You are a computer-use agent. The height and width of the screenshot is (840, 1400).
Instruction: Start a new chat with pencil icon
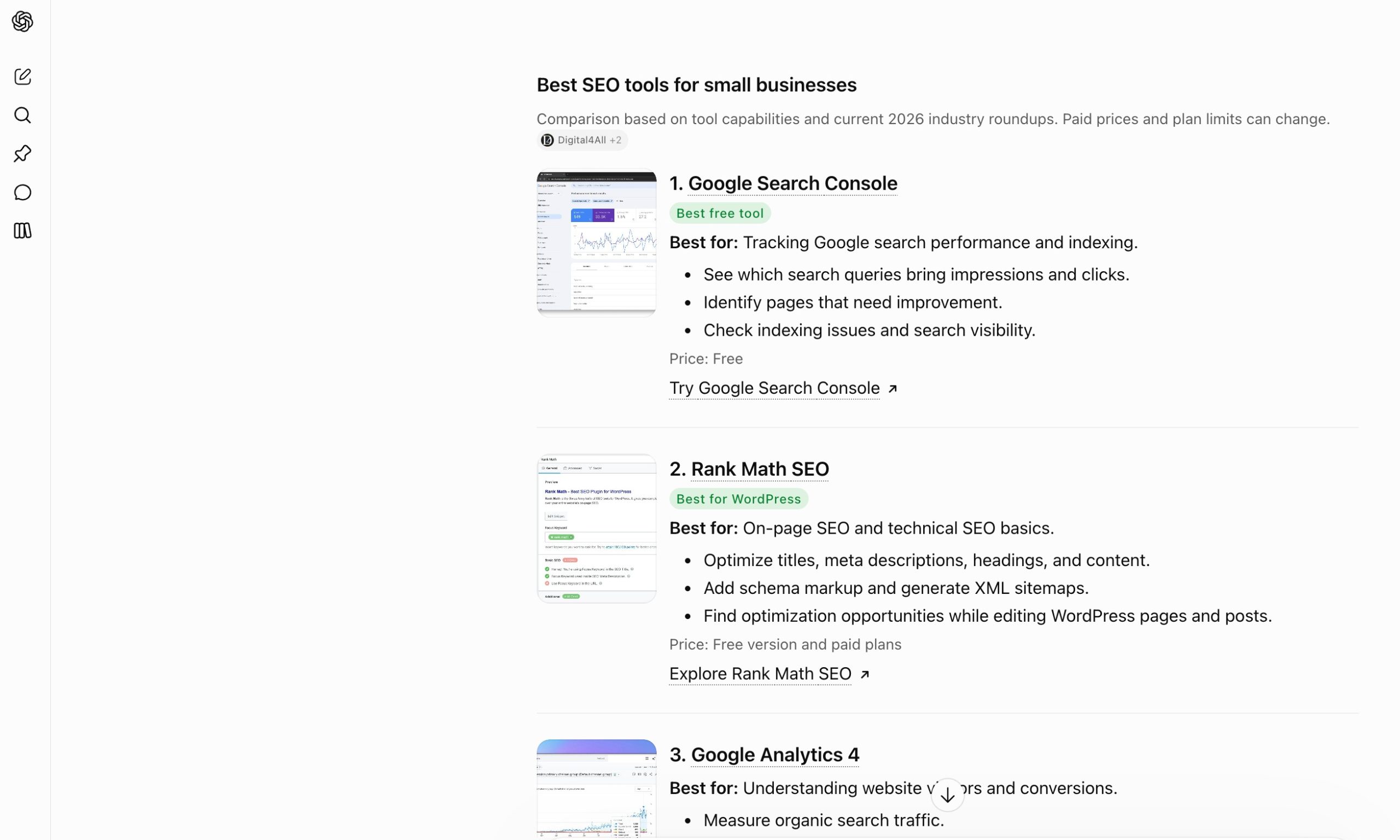pyautogui.click(x=22, y=77)
